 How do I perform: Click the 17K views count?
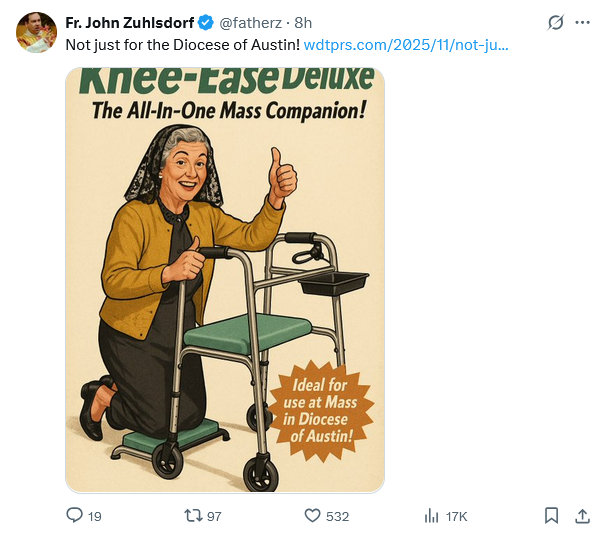(x=457, y=516)
